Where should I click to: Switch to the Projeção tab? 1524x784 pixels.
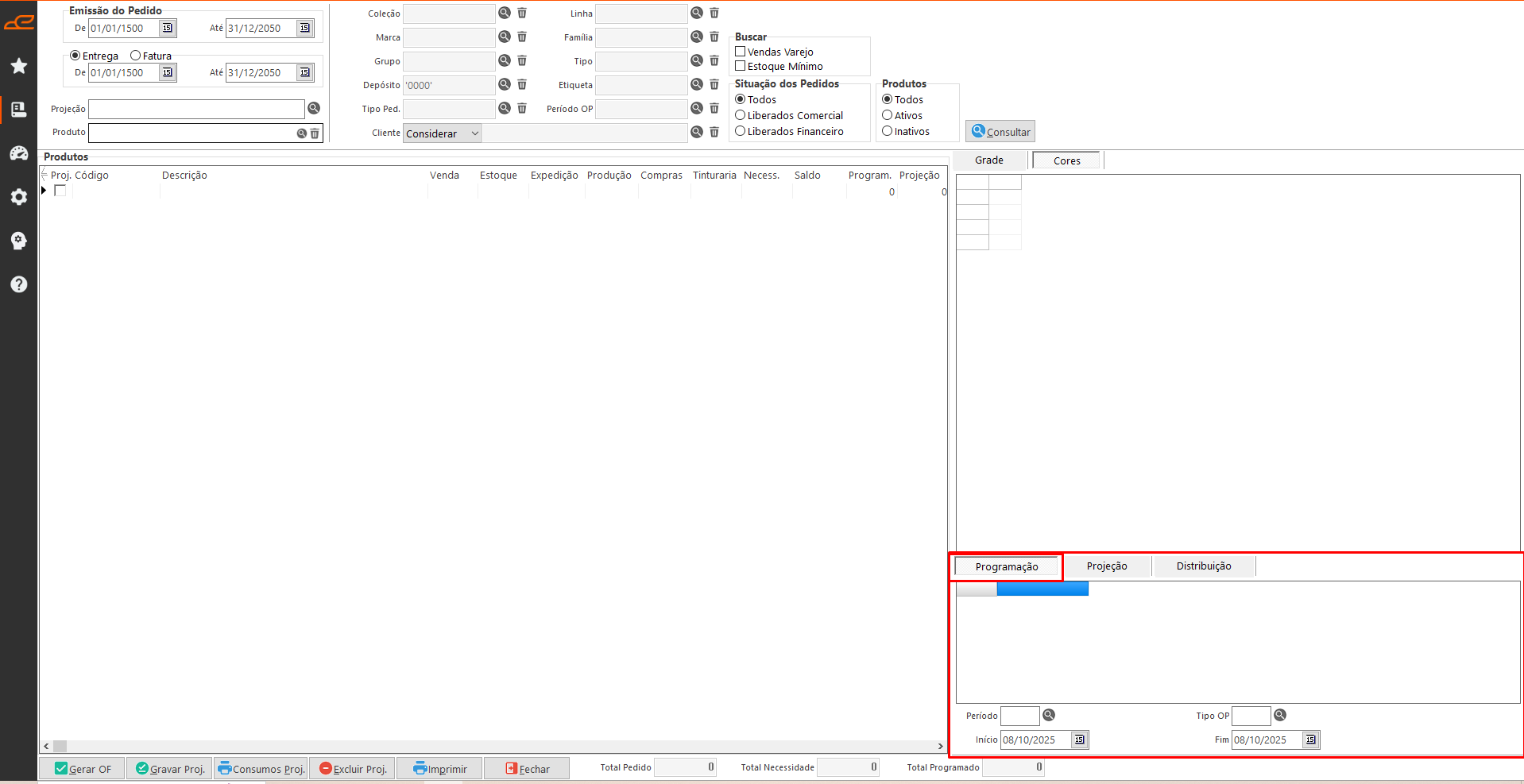coord(1106,566)
